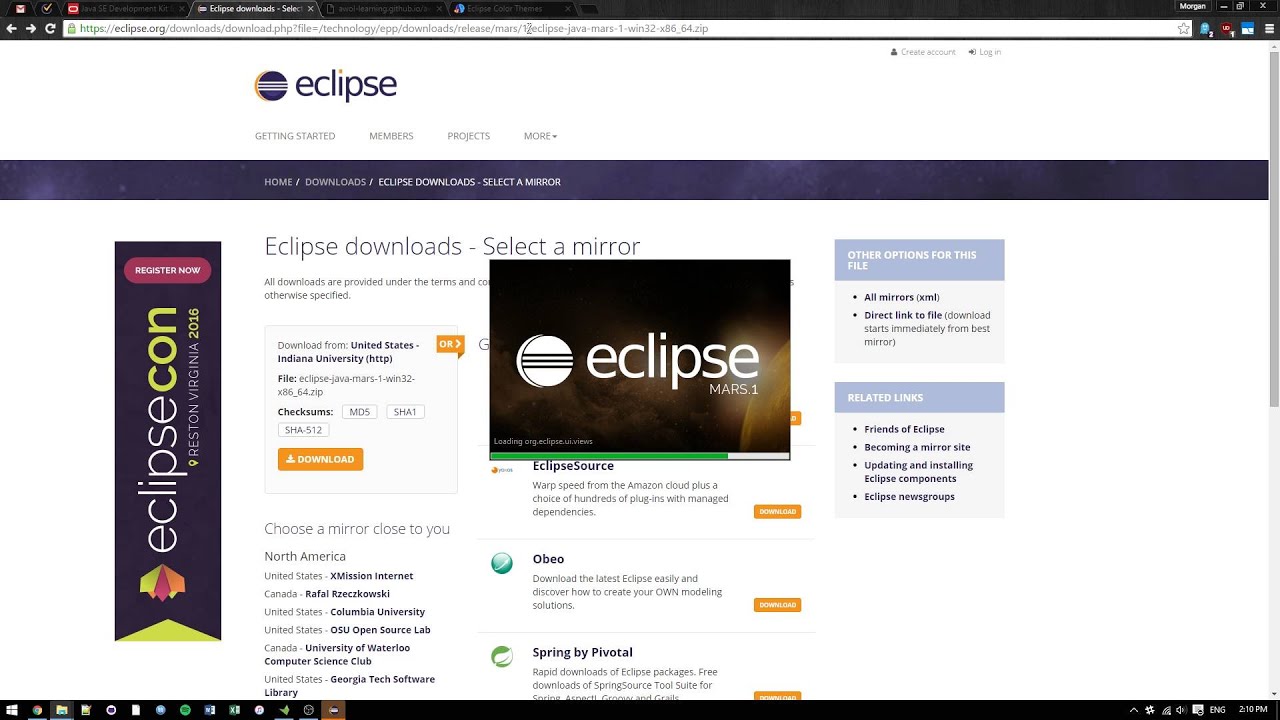The image size is (1280, 720).
Task: Switch to the Java SE Development Kit tab
Action: click(124, 8)
